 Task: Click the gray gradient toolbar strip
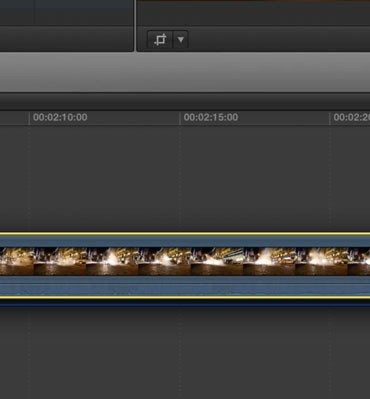(x=185, y=72)
